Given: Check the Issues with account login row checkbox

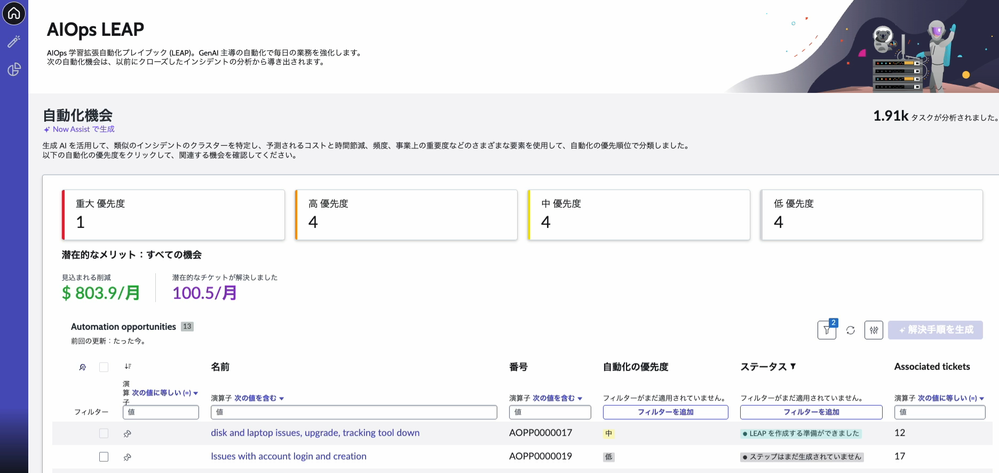Looking at the screenshot, I should 104,457.
